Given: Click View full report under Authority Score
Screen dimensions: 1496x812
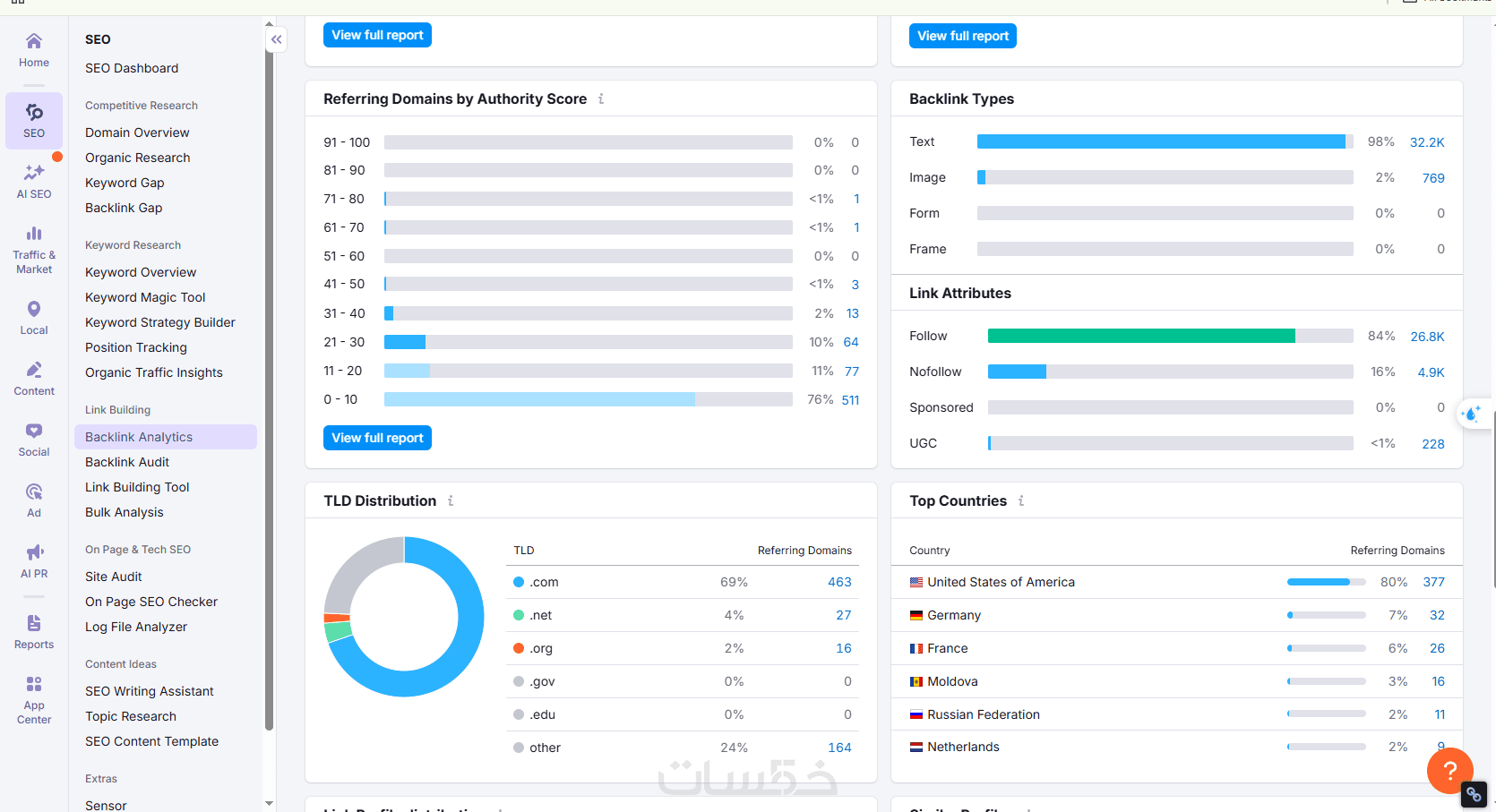Looking at the screenshot, I should point(377,438).
